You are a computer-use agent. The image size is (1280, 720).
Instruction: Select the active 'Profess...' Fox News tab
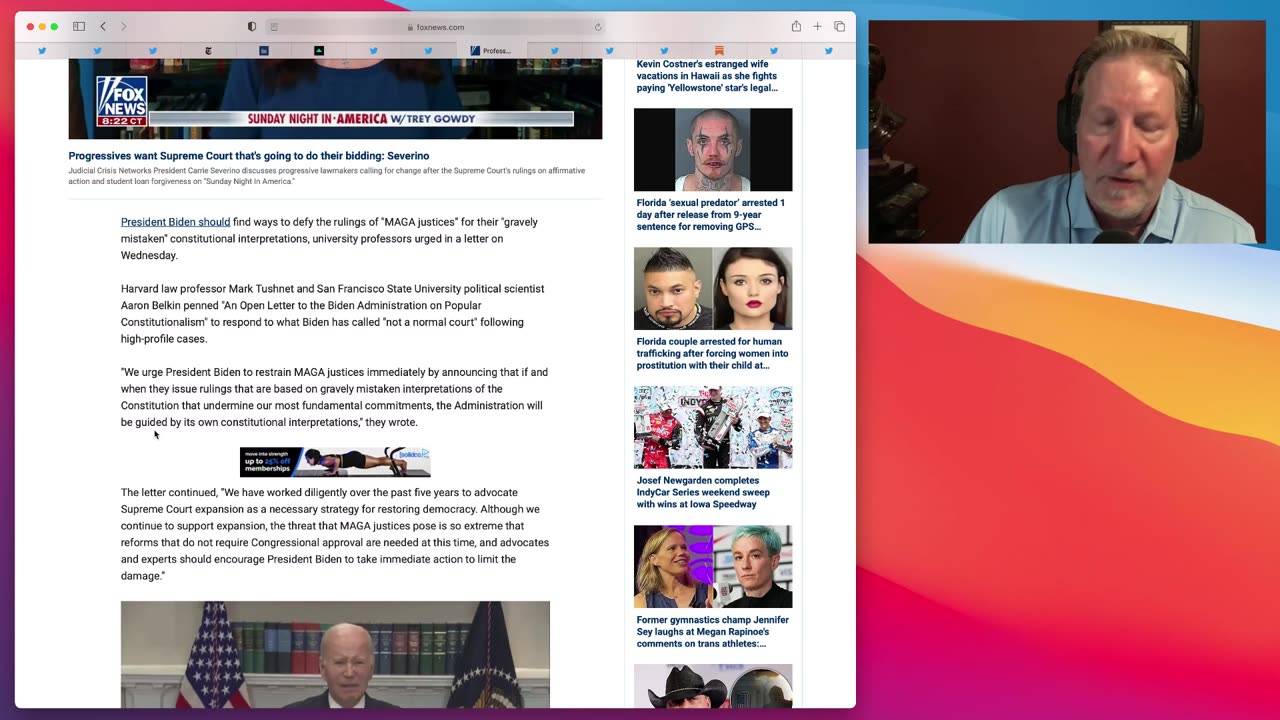[x=491, y=51]
